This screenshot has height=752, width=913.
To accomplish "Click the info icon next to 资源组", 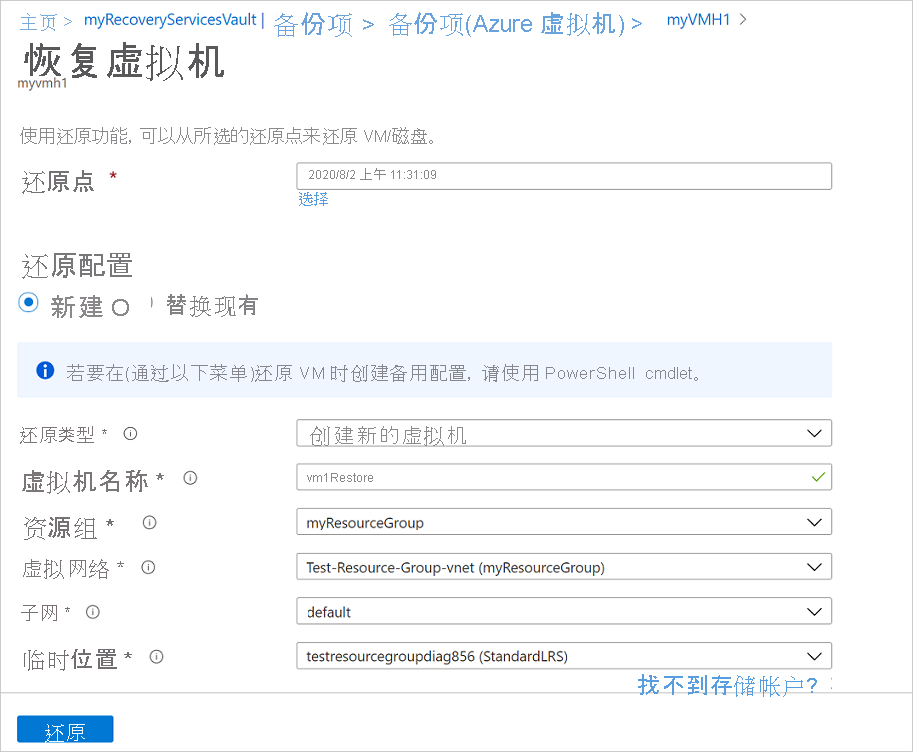I will click(149, 522).
